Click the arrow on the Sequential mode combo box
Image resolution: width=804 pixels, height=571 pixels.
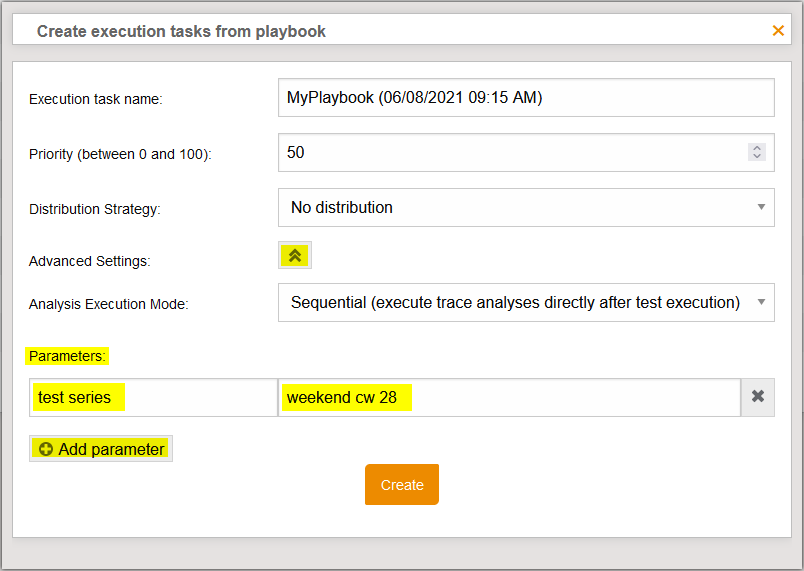click(x=761, y=302)
